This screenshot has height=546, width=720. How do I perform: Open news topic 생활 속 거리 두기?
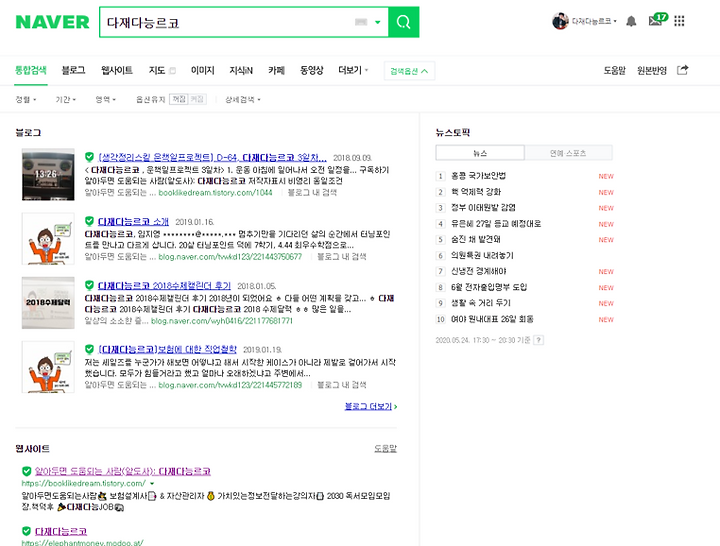click(x=481, y=303)
